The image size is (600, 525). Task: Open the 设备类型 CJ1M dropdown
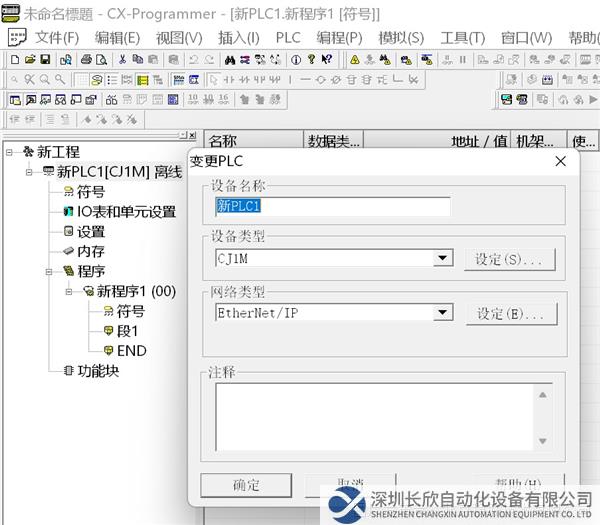442,259
